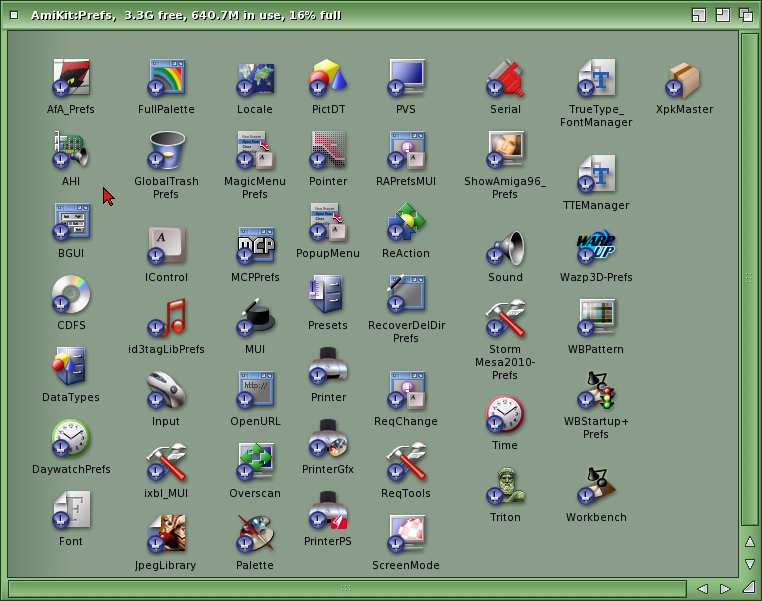Open the AfA_Prefs icon

point(71,77)
